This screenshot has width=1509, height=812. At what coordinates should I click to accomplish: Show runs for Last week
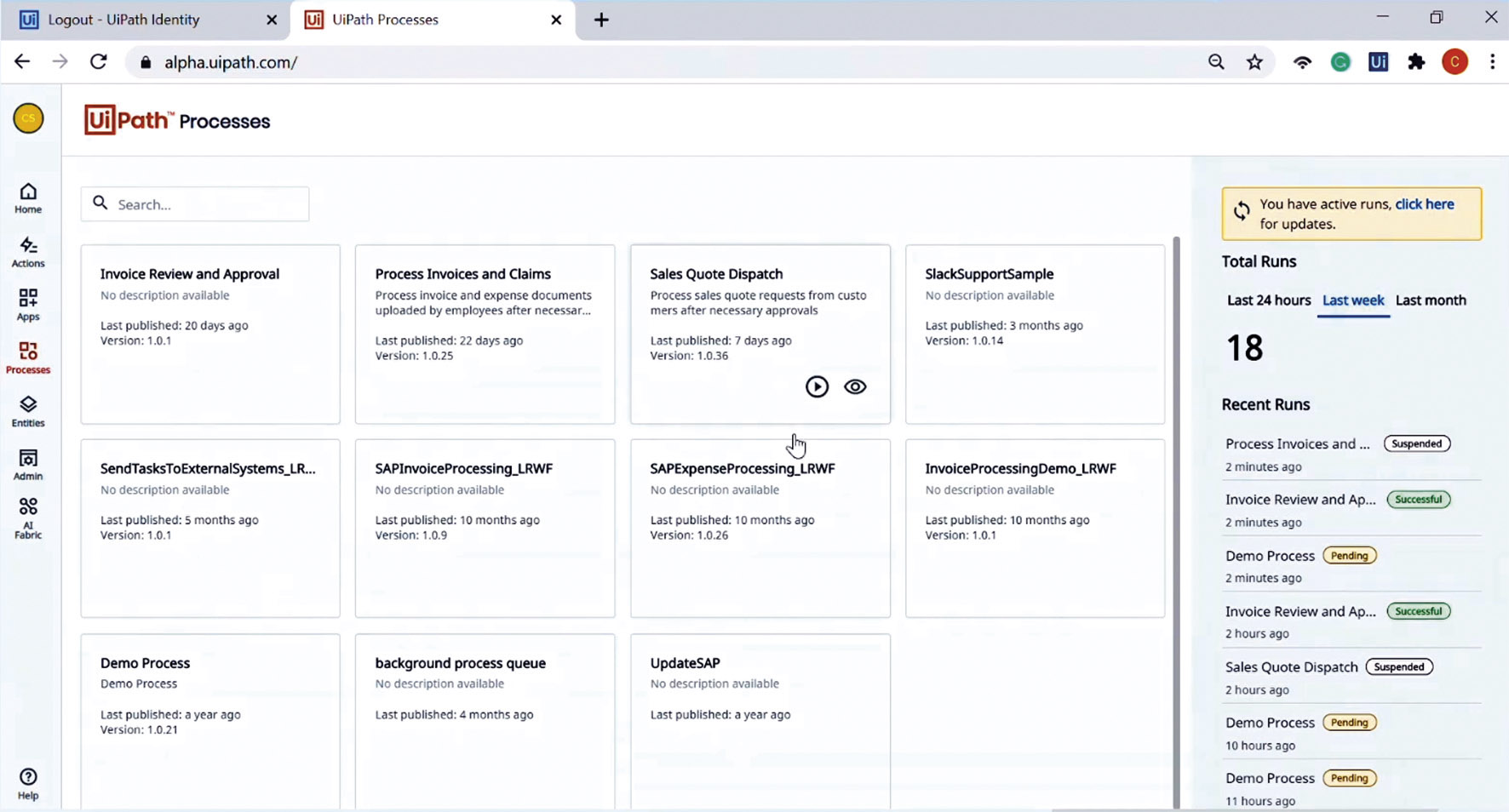pyautogui.click(x=1353, y=300)
